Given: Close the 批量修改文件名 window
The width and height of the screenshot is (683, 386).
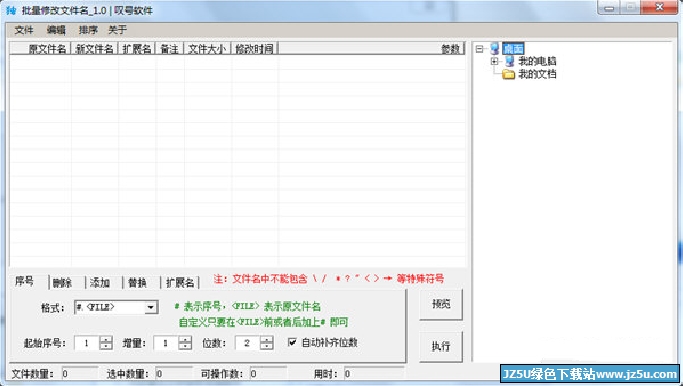Looking at the screenshot, I should pyautogui.click(x=659, y=8).
